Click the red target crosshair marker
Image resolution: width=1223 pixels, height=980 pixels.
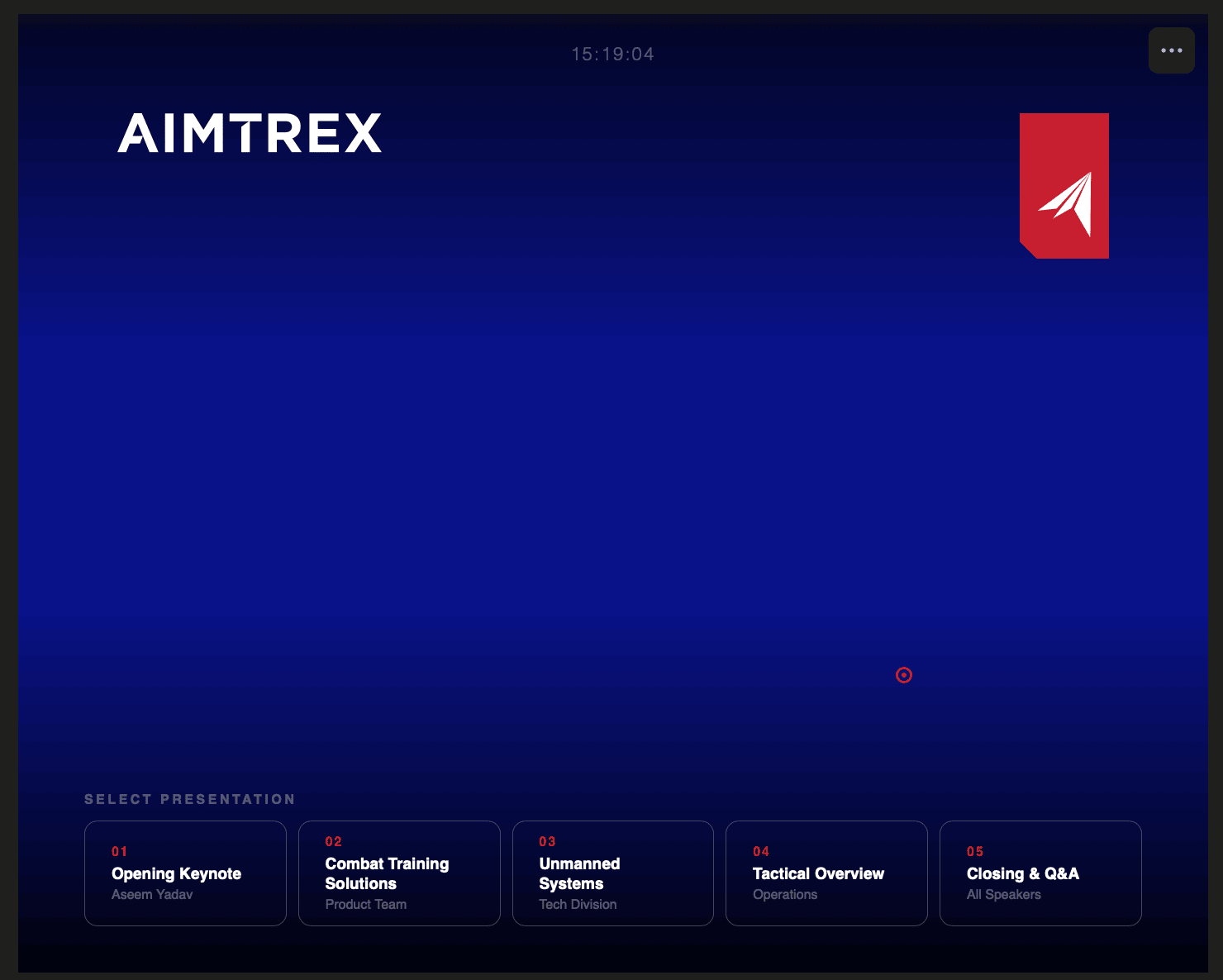tap(904, 675)
